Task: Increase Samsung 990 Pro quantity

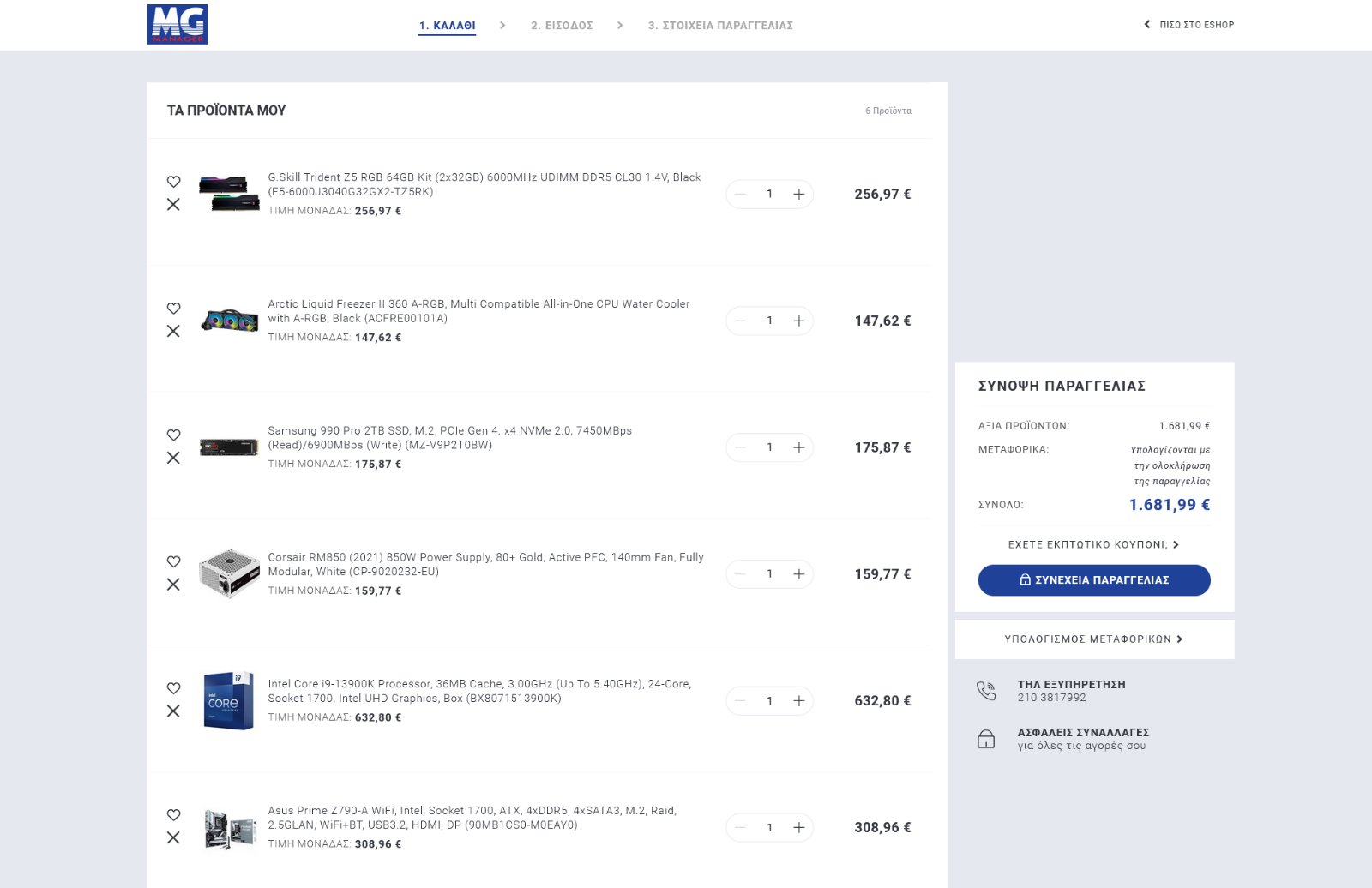Action: click(798, 447)
